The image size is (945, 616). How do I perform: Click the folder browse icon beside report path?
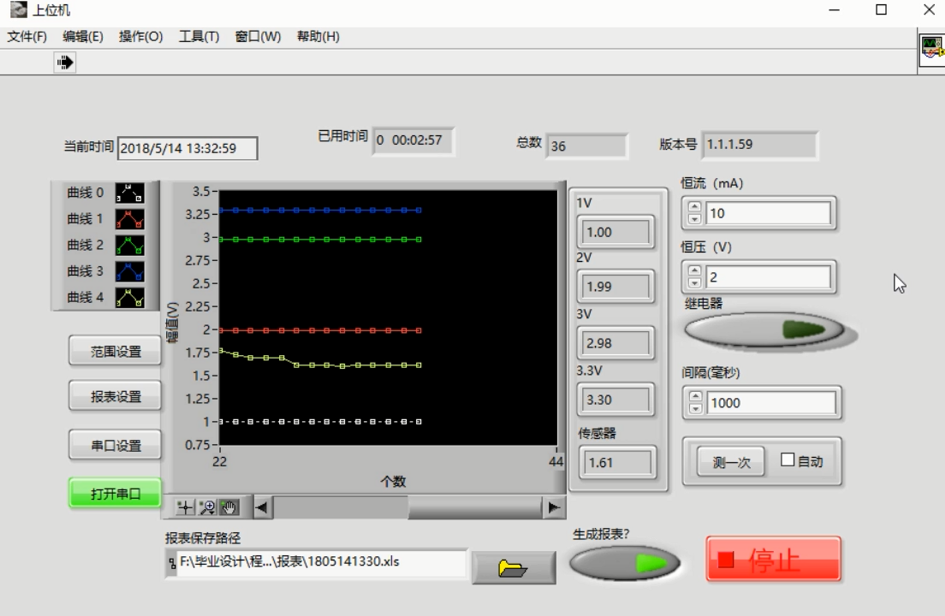click(513, 568)
